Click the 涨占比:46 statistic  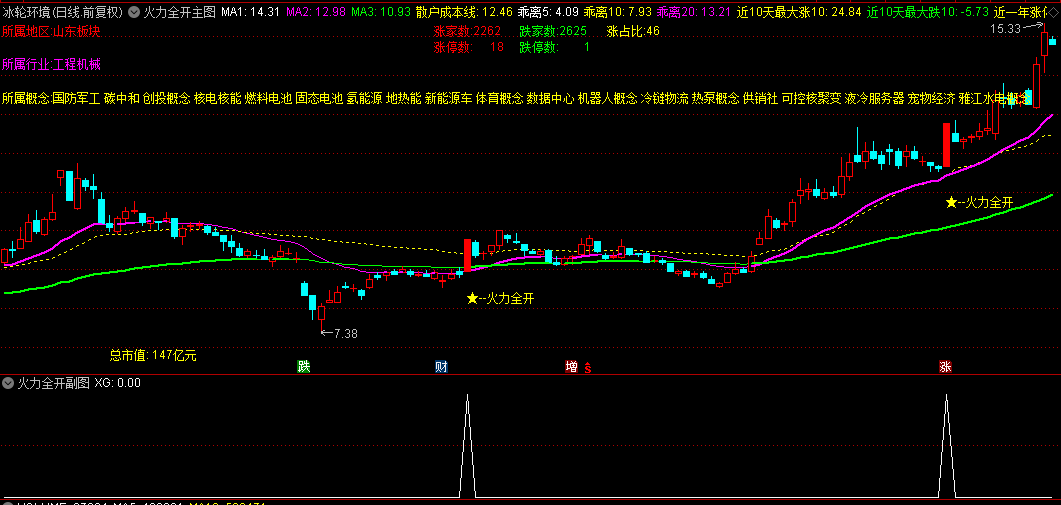633,30
